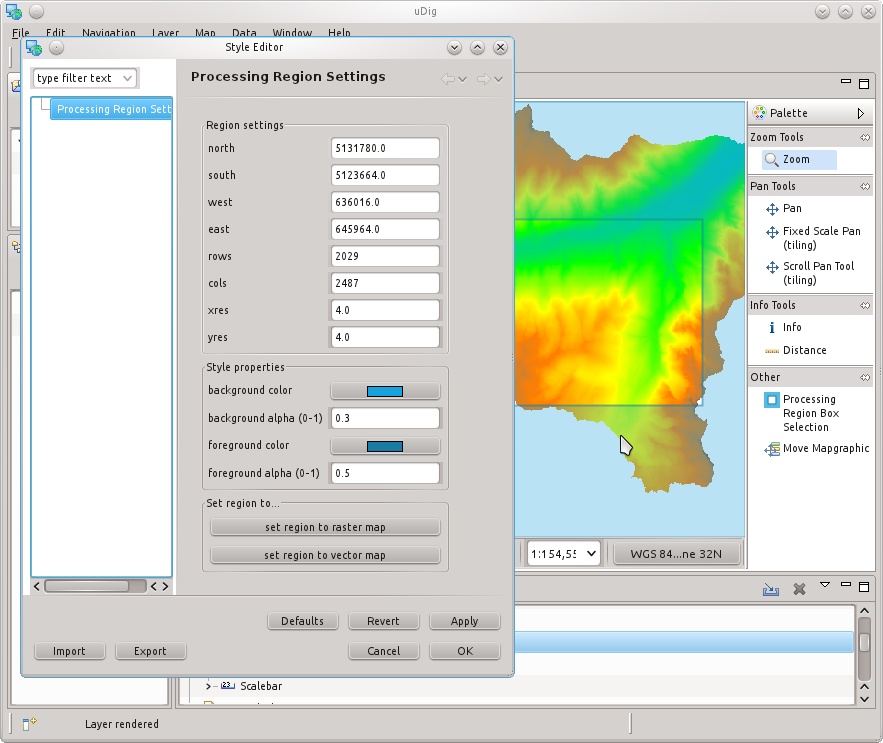Click the tree panel horizontal scrollbar thumb
The width and height of the screenshot is (883, 743).
pos(87,586)
